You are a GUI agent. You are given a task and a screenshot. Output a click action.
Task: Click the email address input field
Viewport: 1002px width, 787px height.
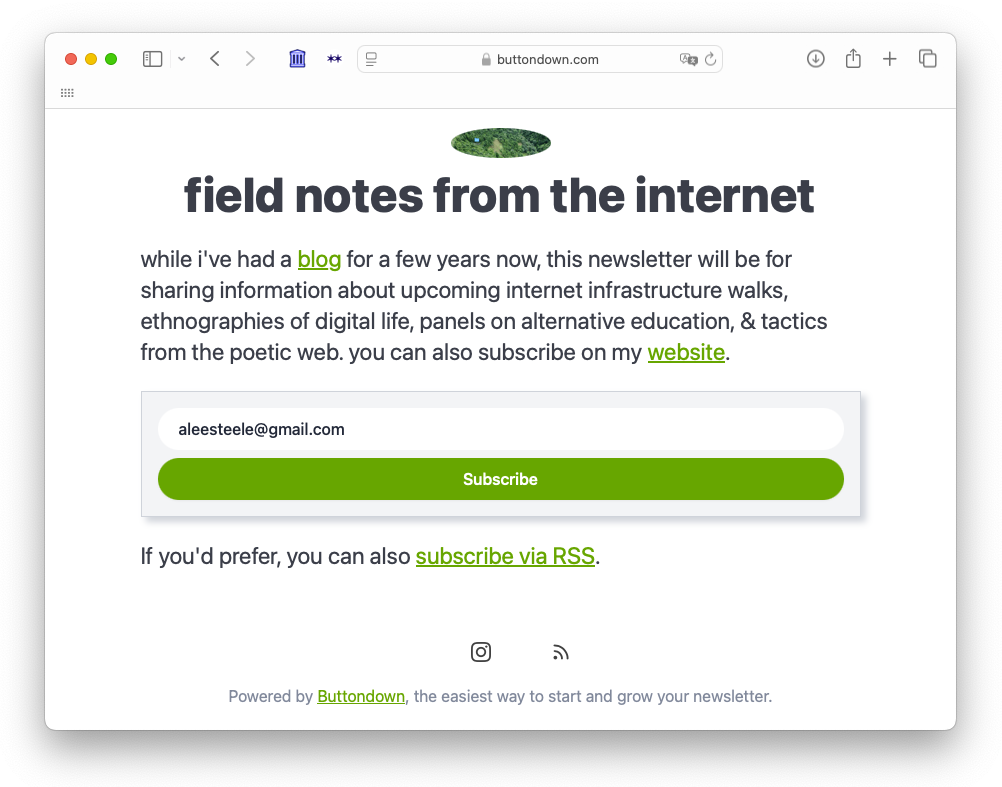coord(500,430)
